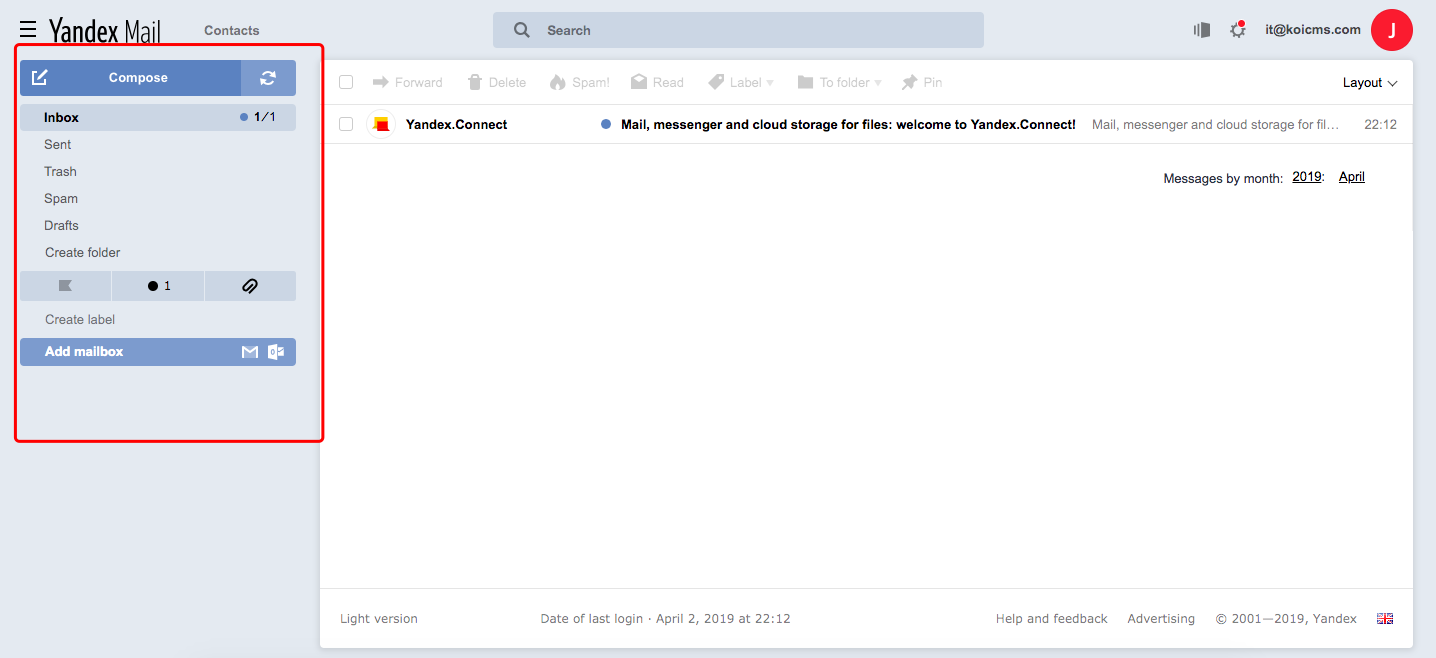This screenshot has width=1436, height=658.
Task: Click the Yandex.Connect sender avatar icon
Action: click(381, 124)
